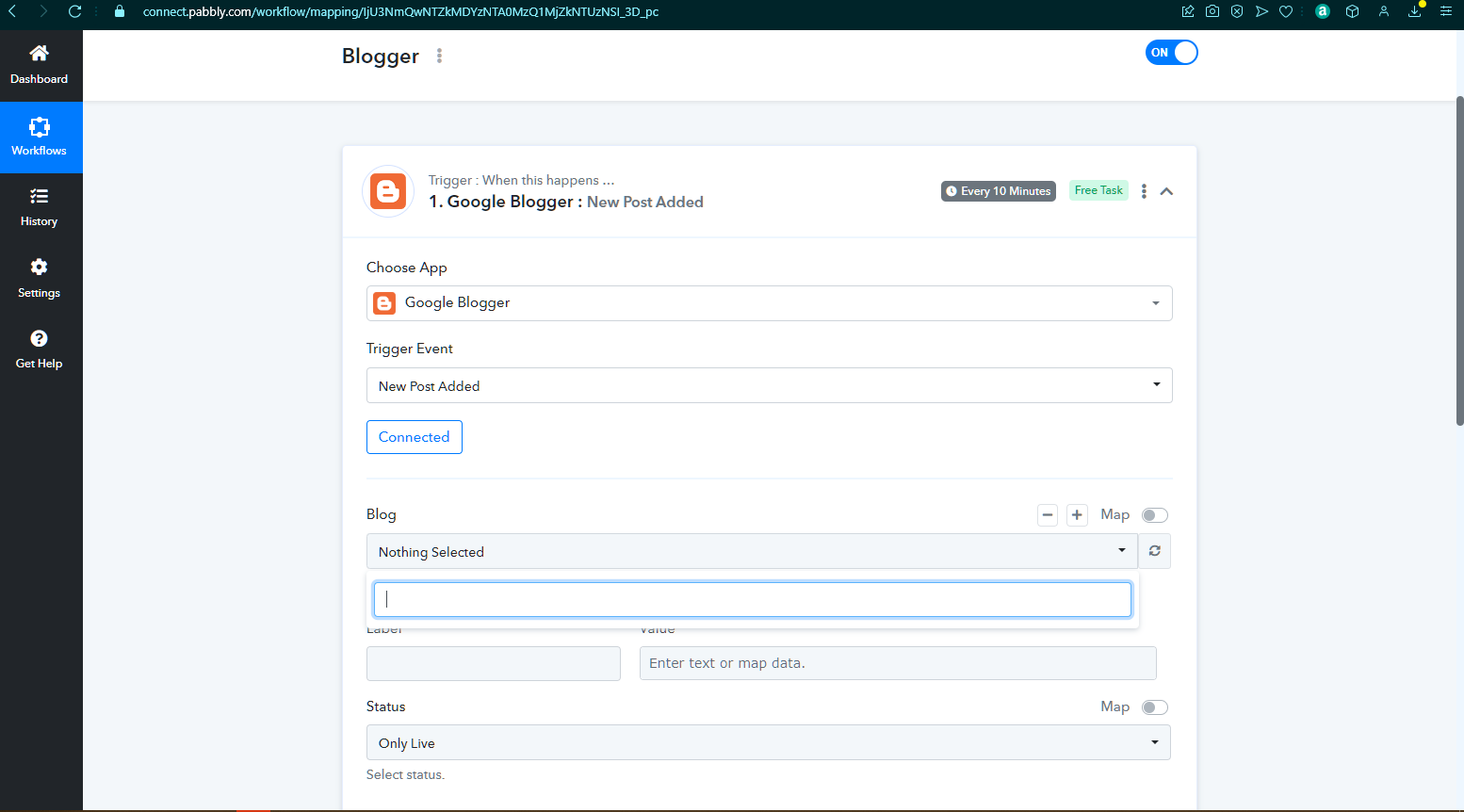This screenshot has height=812, width=1464.
Task: Refresh the Blog list with the refresh icon
Action: (1155, 551)
